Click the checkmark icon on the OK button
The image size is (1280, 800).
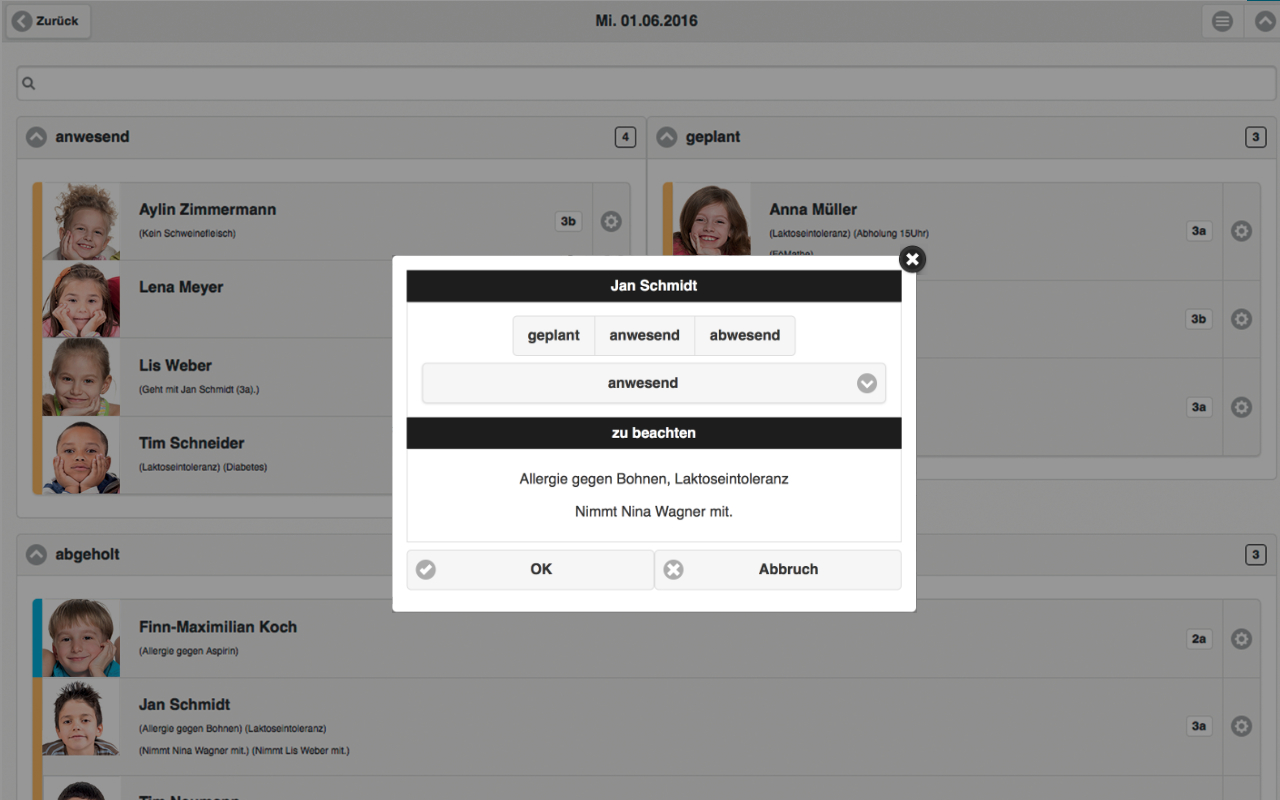425,569
